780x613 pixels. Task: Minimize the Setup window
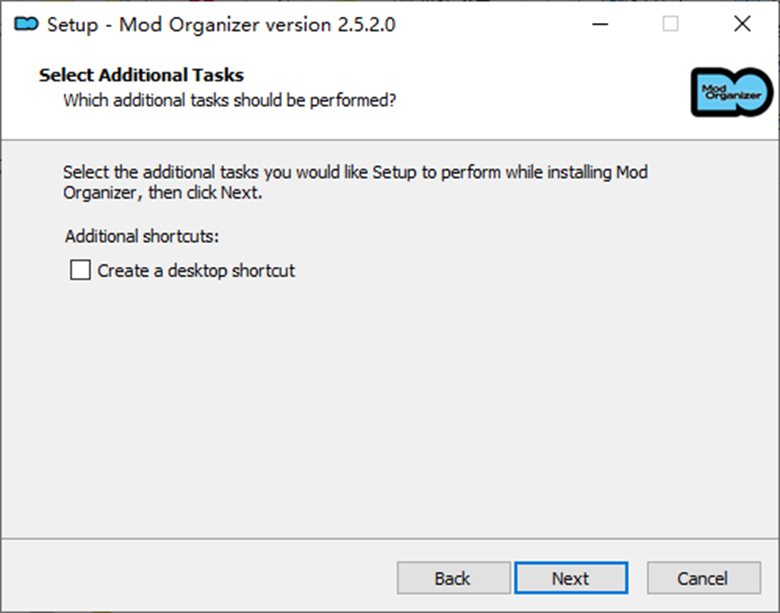tap(598, 24)
